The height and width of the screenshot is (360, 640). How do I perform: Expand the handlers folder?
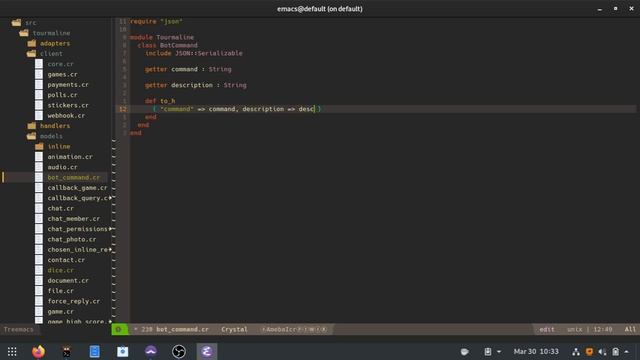[x=32, y=126]
